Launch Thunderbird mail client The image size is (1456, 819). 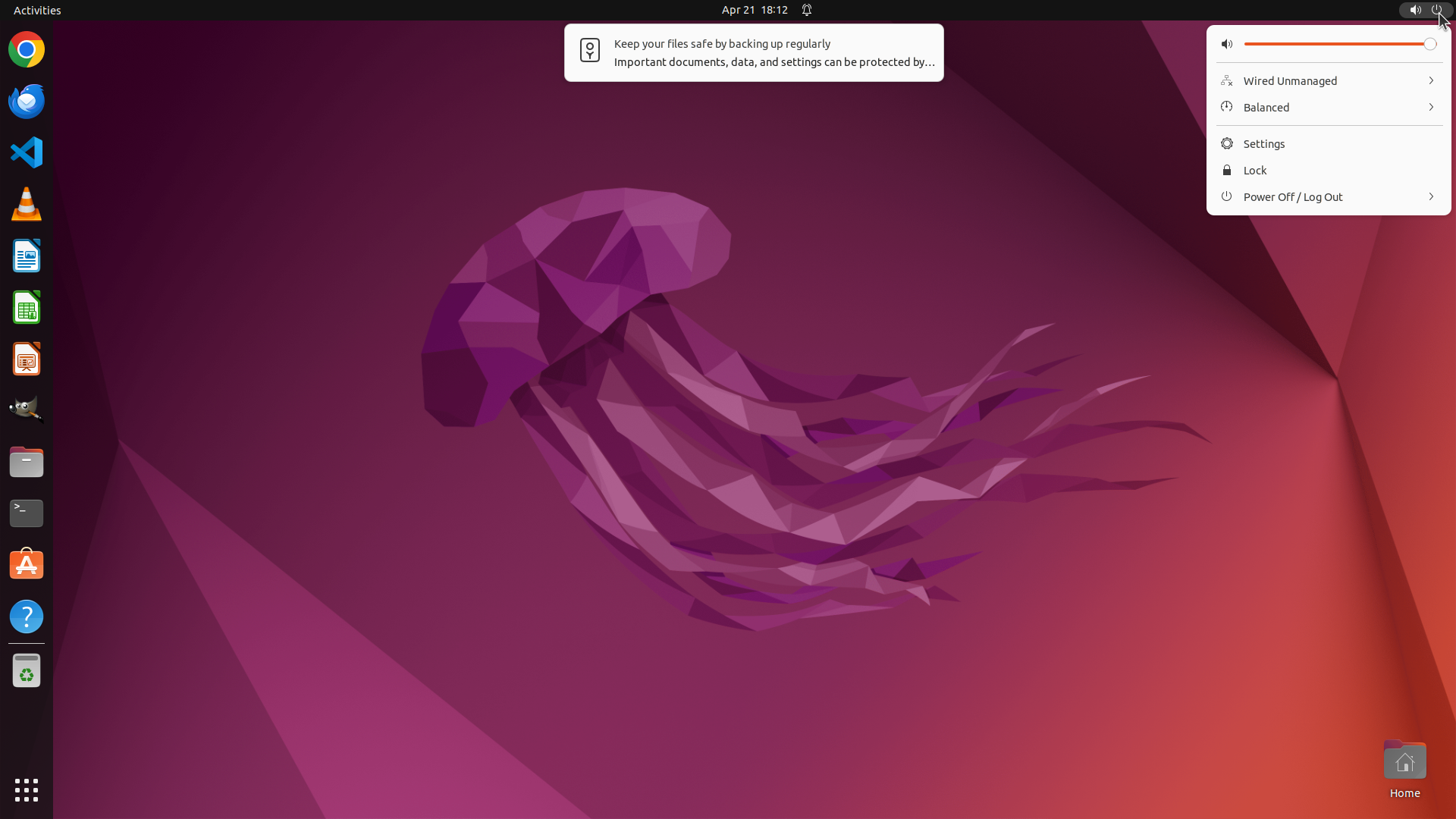coord(27,101)
